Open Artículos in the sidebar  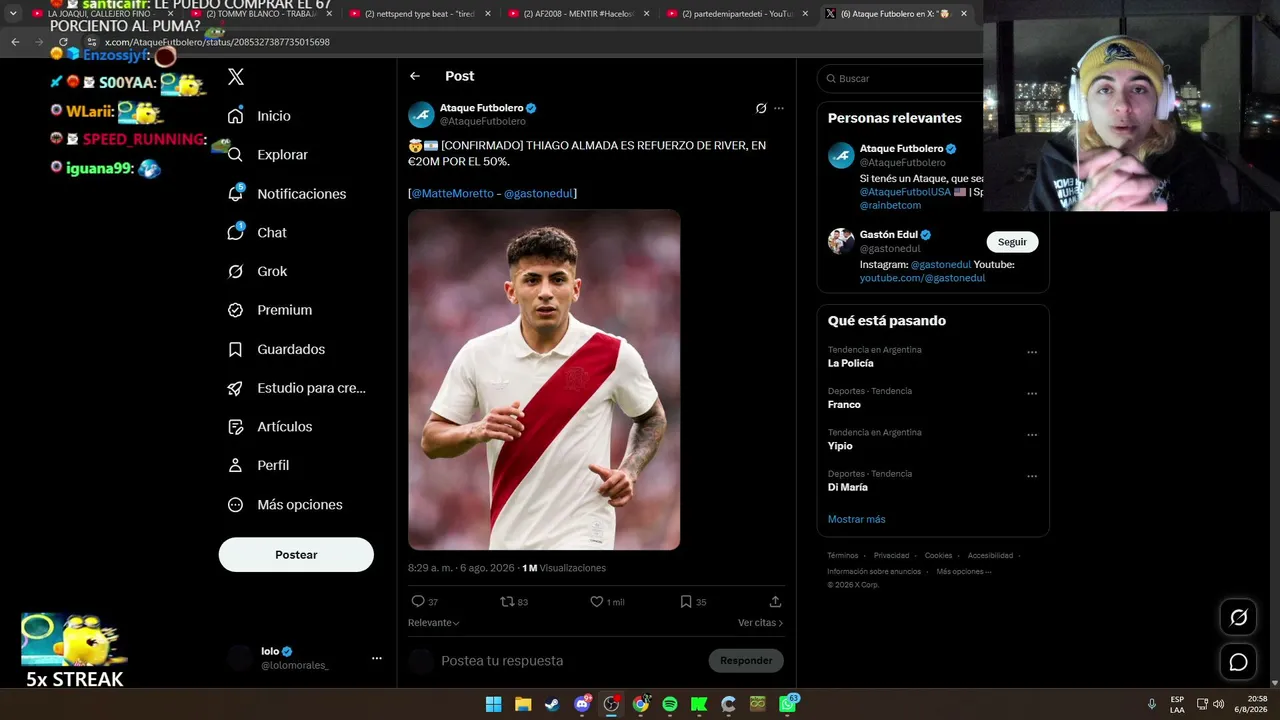coord(270,427)
